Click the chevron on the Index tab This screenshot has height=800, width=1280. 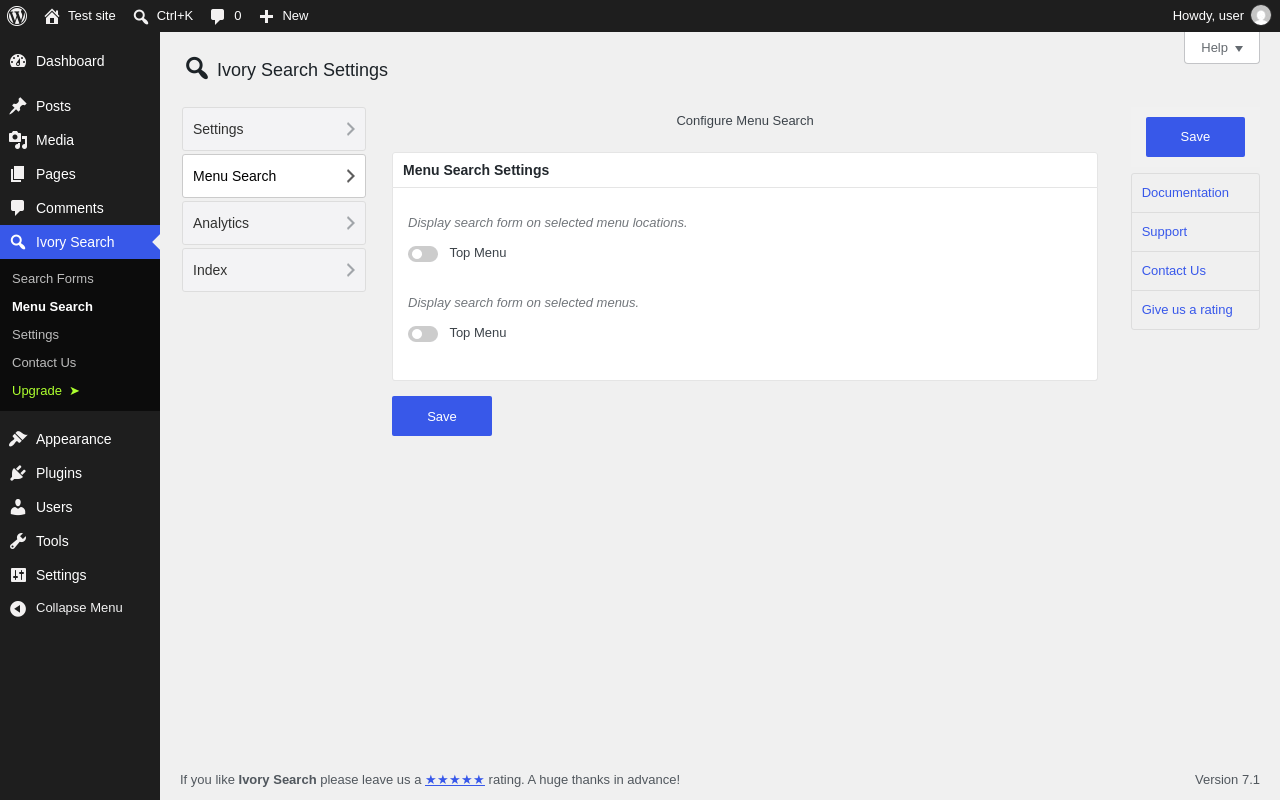click(351, 270)
